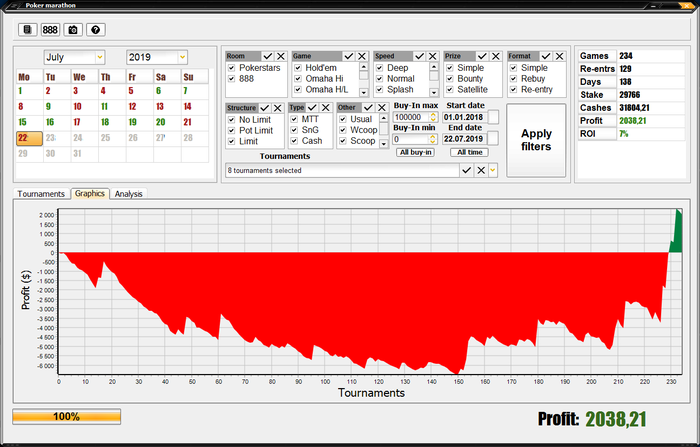This screenshot has height=447, width=700.
Task: Toggle Bounty prize checkbox
Action: (450, 79)
